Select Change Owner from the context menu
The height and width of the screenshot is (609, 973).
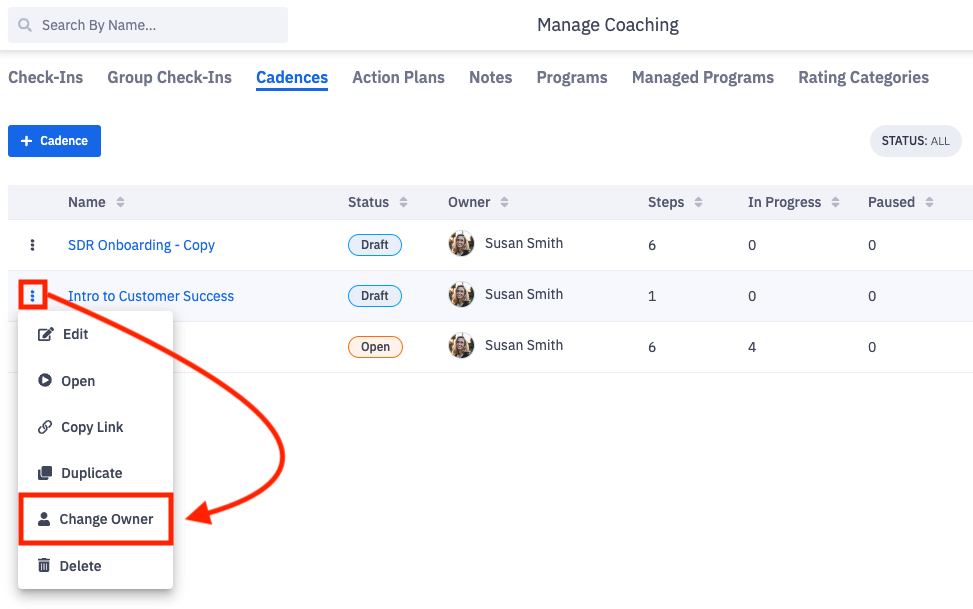click(x=106, y=519)
